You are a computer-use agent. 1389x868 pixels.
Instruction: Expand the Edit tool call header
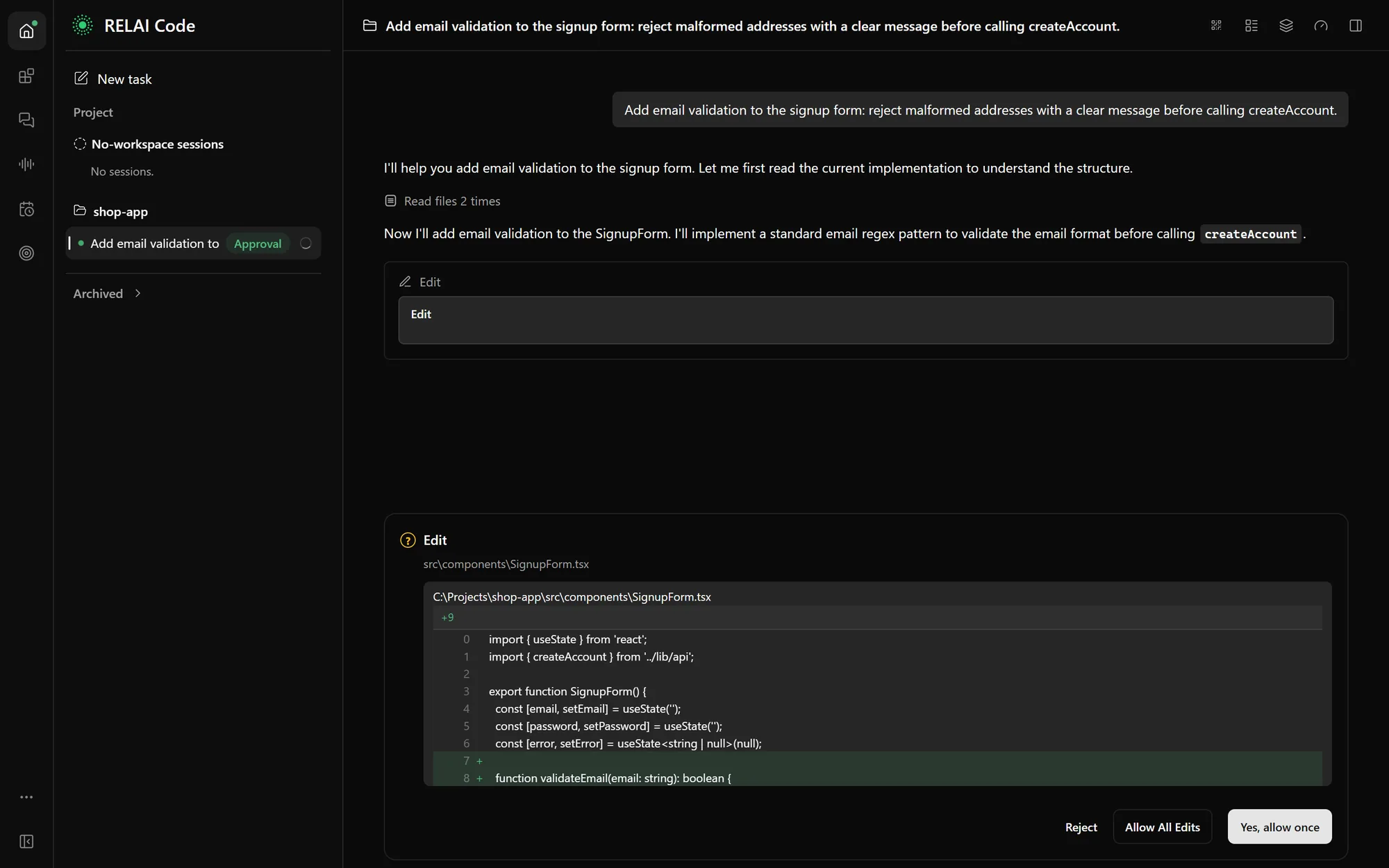coord(420,282)
